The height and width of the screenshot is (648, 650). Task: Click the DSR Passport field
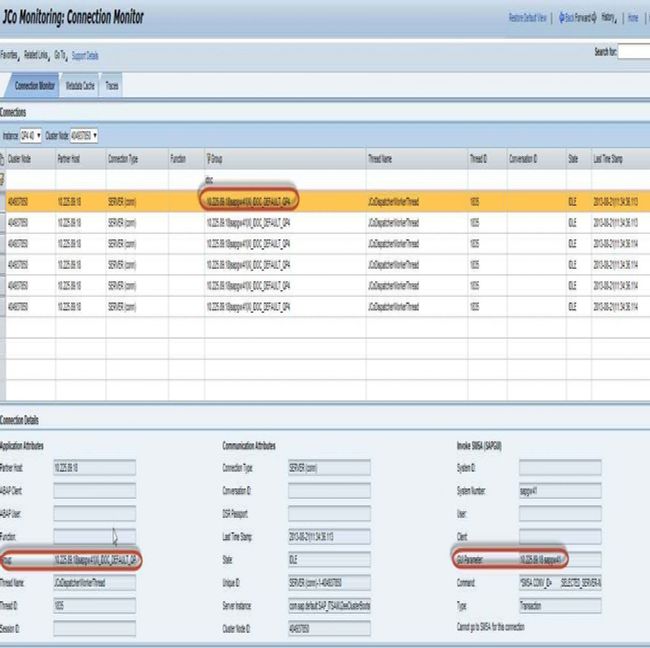tap(329, 514)
